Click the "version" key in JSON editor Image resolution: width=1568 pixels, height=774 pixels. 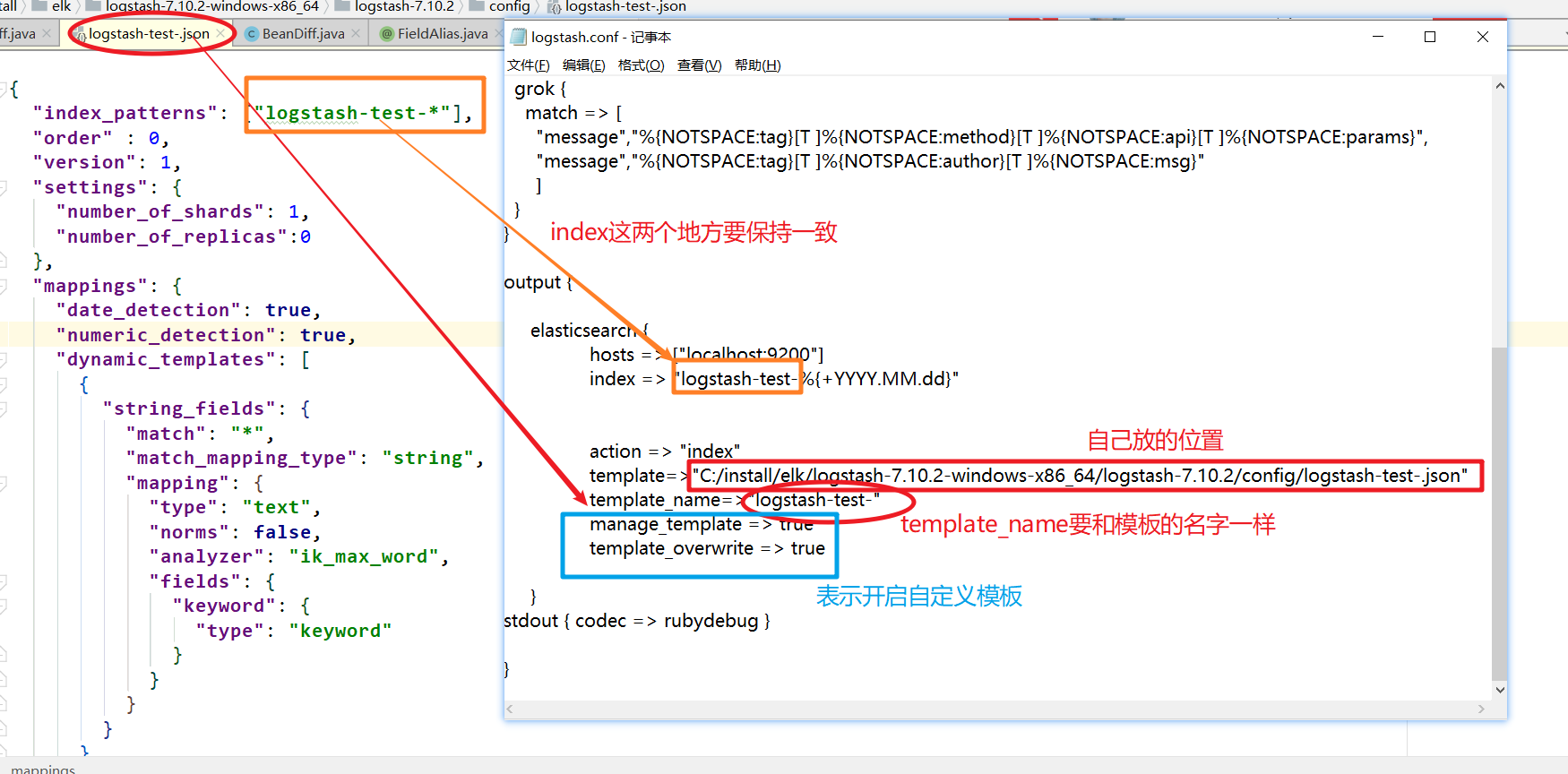click(84, 162)
